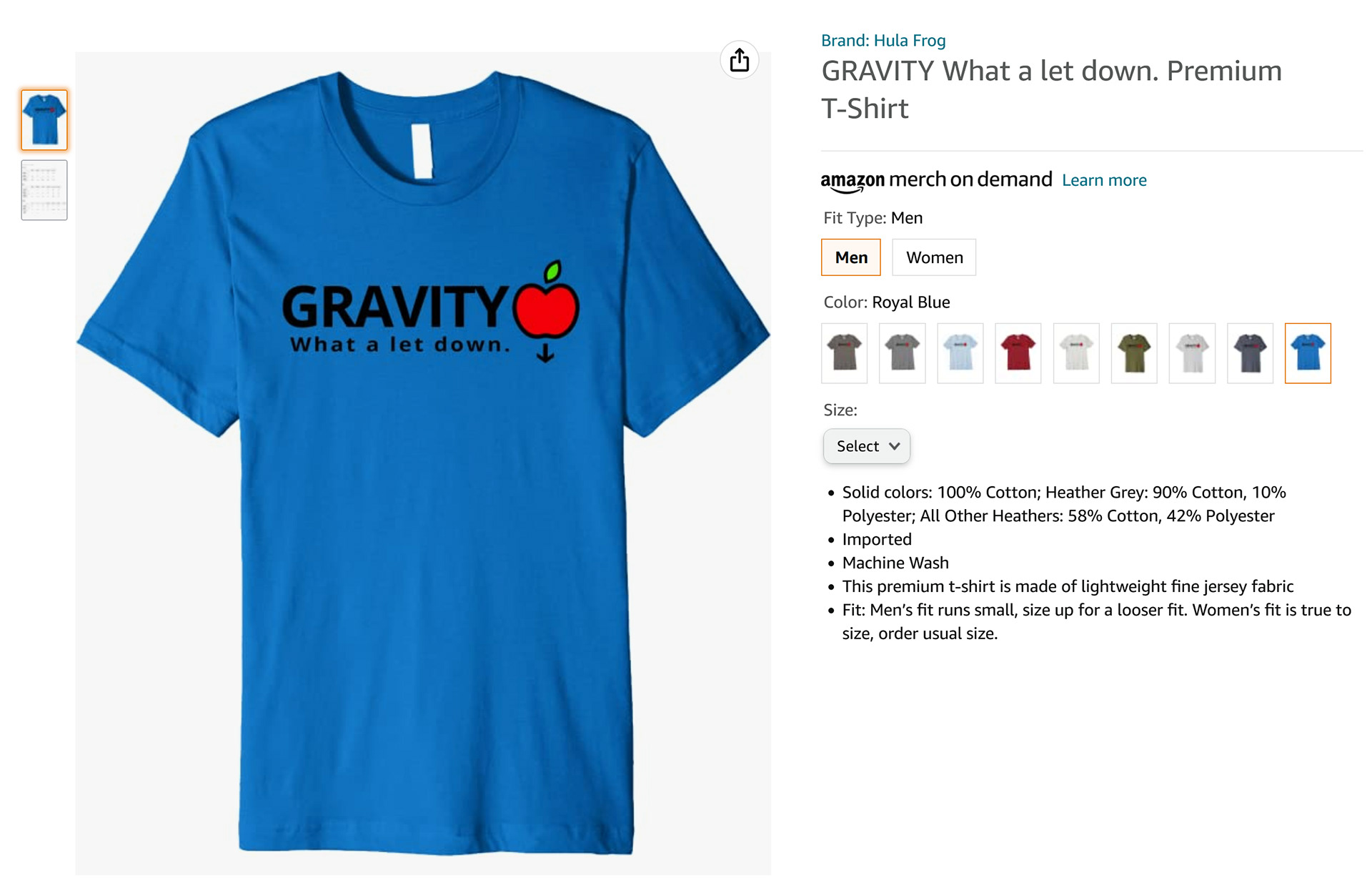Select the Royal Blue color swatch
This screenshot has height=888, width=1372.
[x=1308, y=353]
